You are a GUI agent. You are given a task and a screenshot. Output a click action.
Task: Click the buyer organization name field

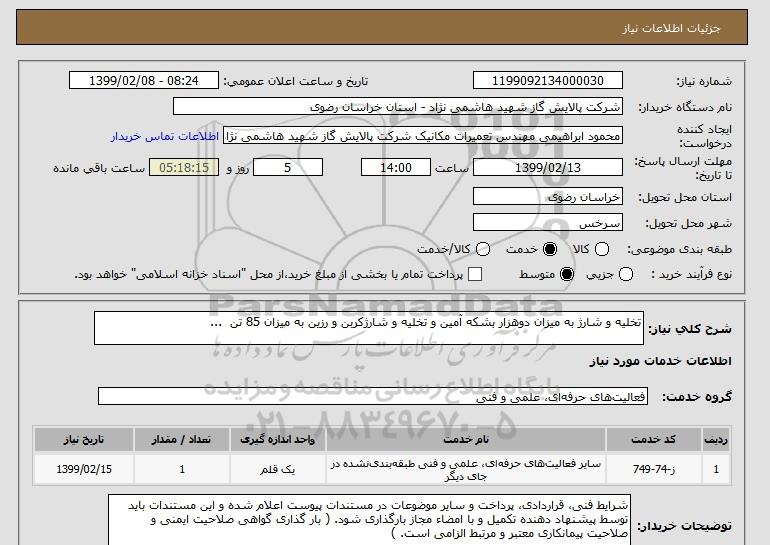click(398, 107)
